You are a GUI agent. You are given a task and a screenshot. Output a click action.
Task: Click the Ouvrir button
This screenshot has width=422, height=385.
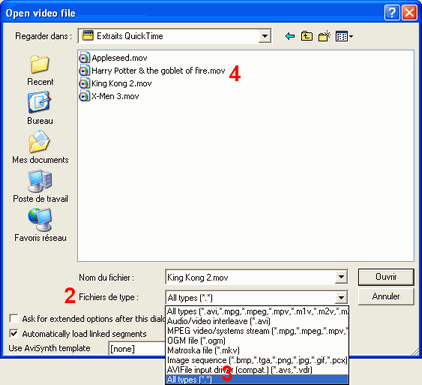pos(386,277)
